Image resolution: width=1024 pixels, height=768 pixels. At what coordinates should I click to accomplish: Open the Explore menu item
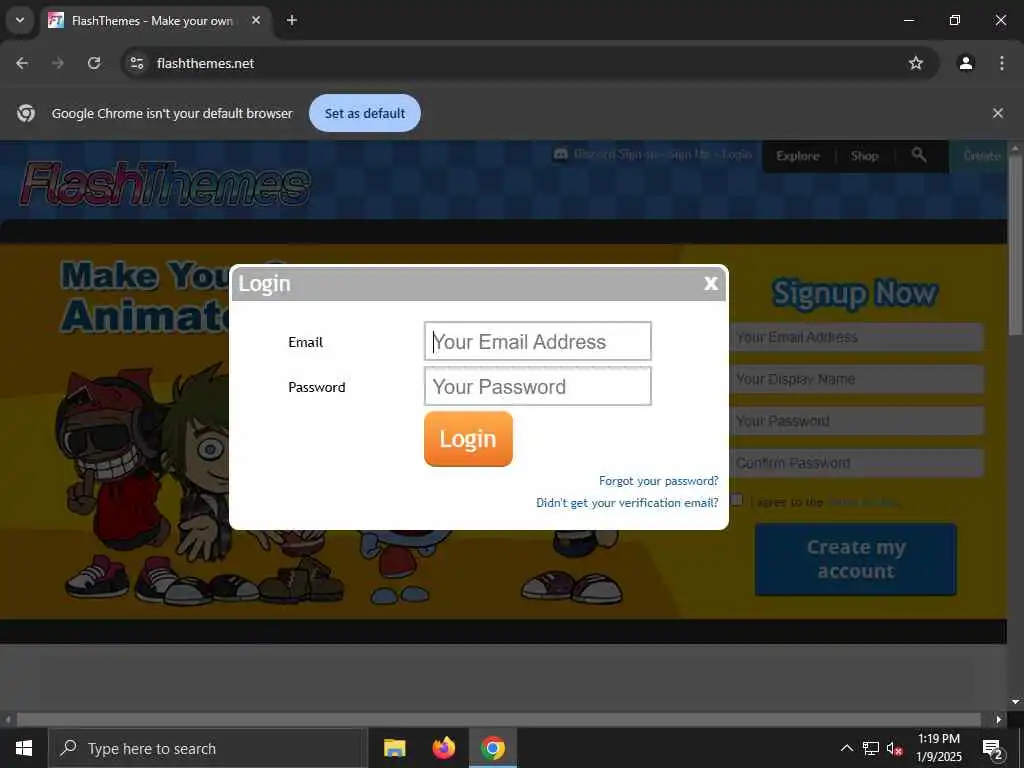click(x=797, y=156)
